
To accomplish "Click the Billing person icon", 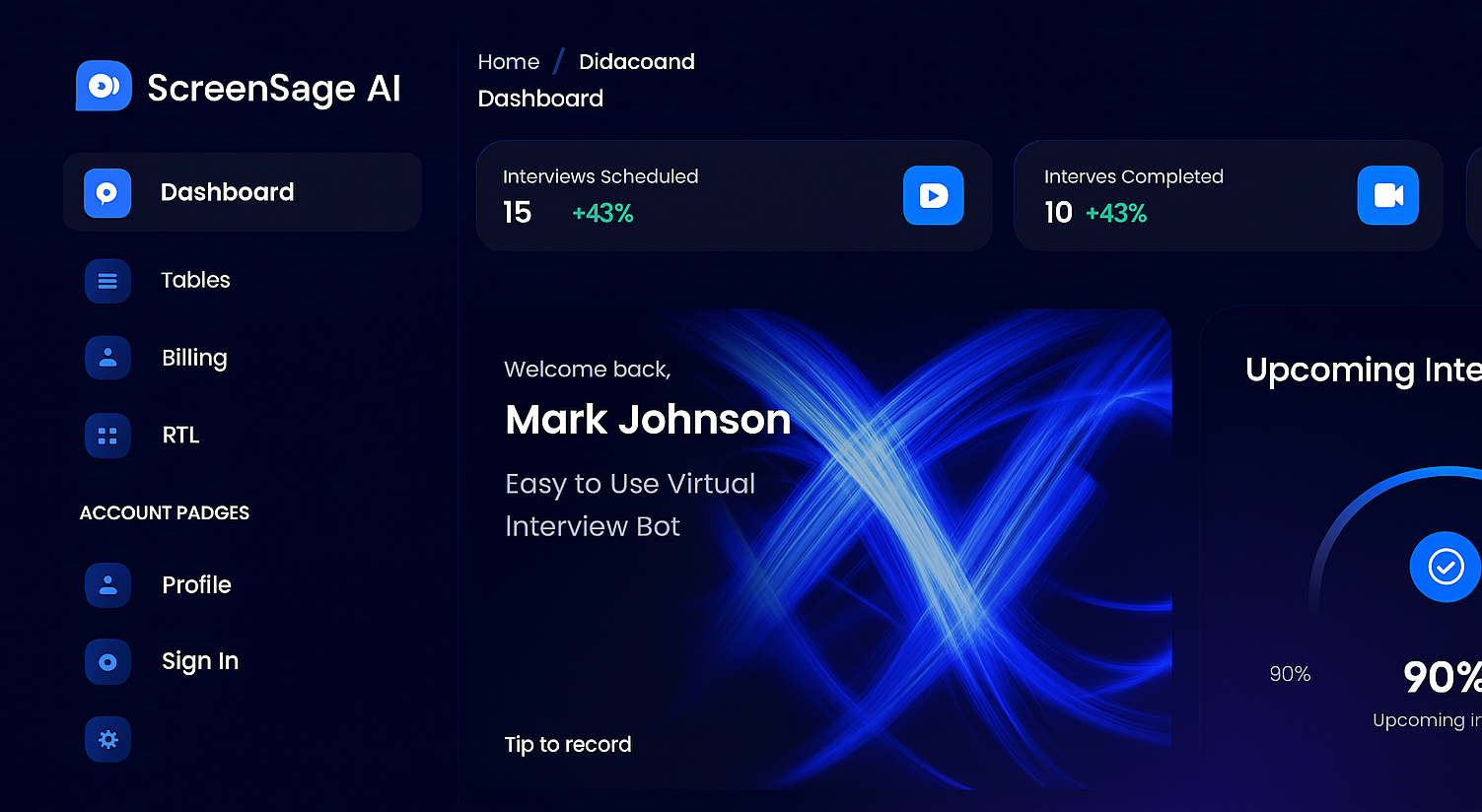I will click(x=107, y=358).
